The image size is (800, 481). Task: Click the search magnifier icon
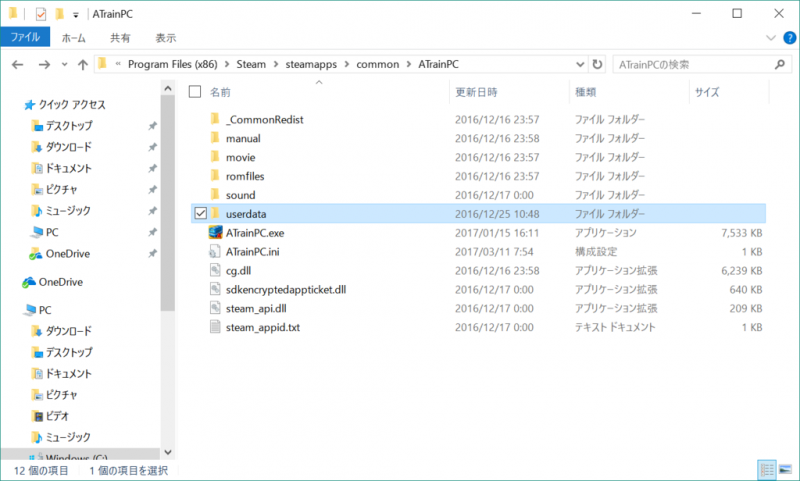[x=780, y=64]
